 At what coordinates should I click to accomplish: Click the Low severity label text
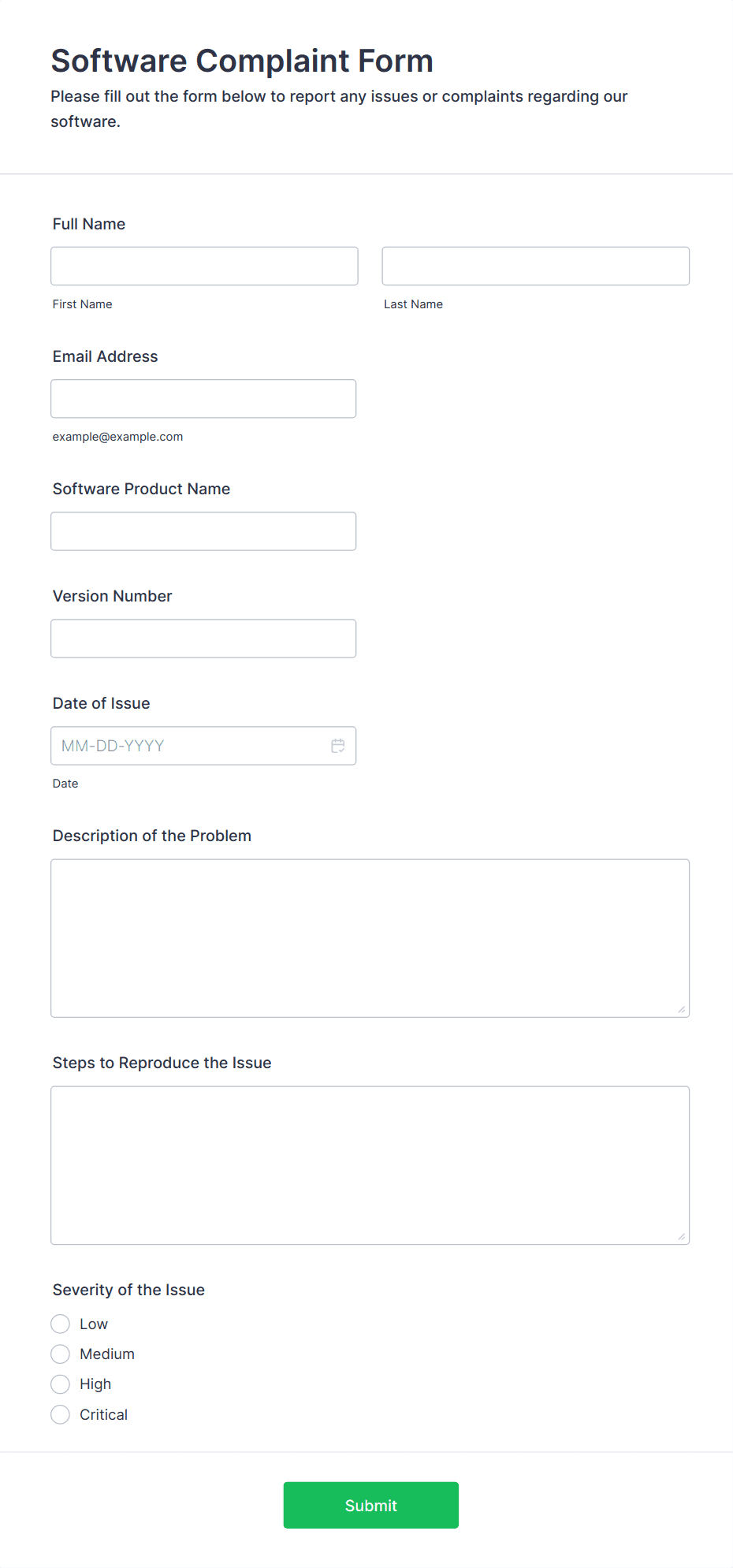pos(94,1324)
